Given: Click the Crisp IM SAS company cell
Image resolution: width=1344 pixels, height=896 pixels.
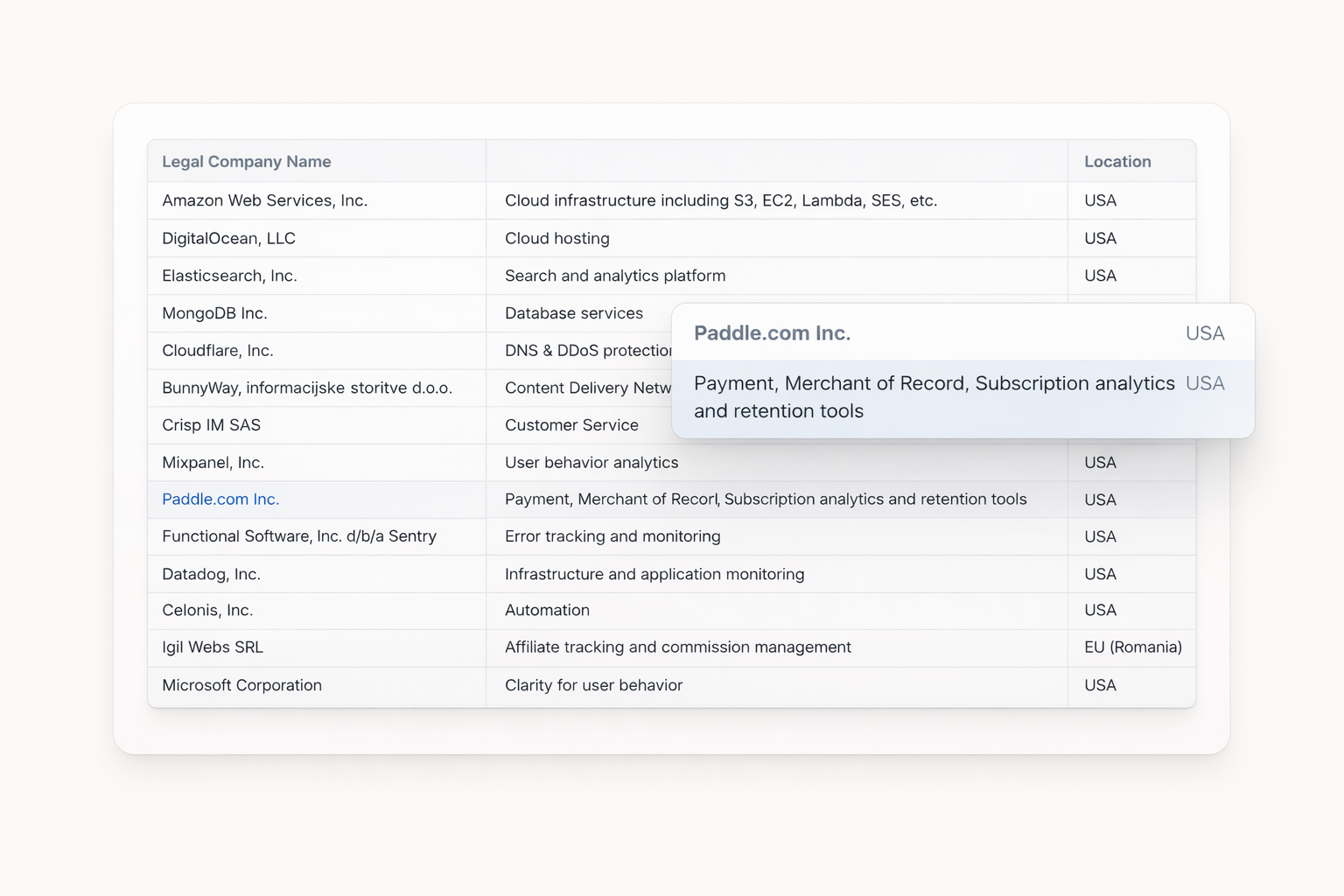Looking at the screenshot, I should [x=211, y=425].
